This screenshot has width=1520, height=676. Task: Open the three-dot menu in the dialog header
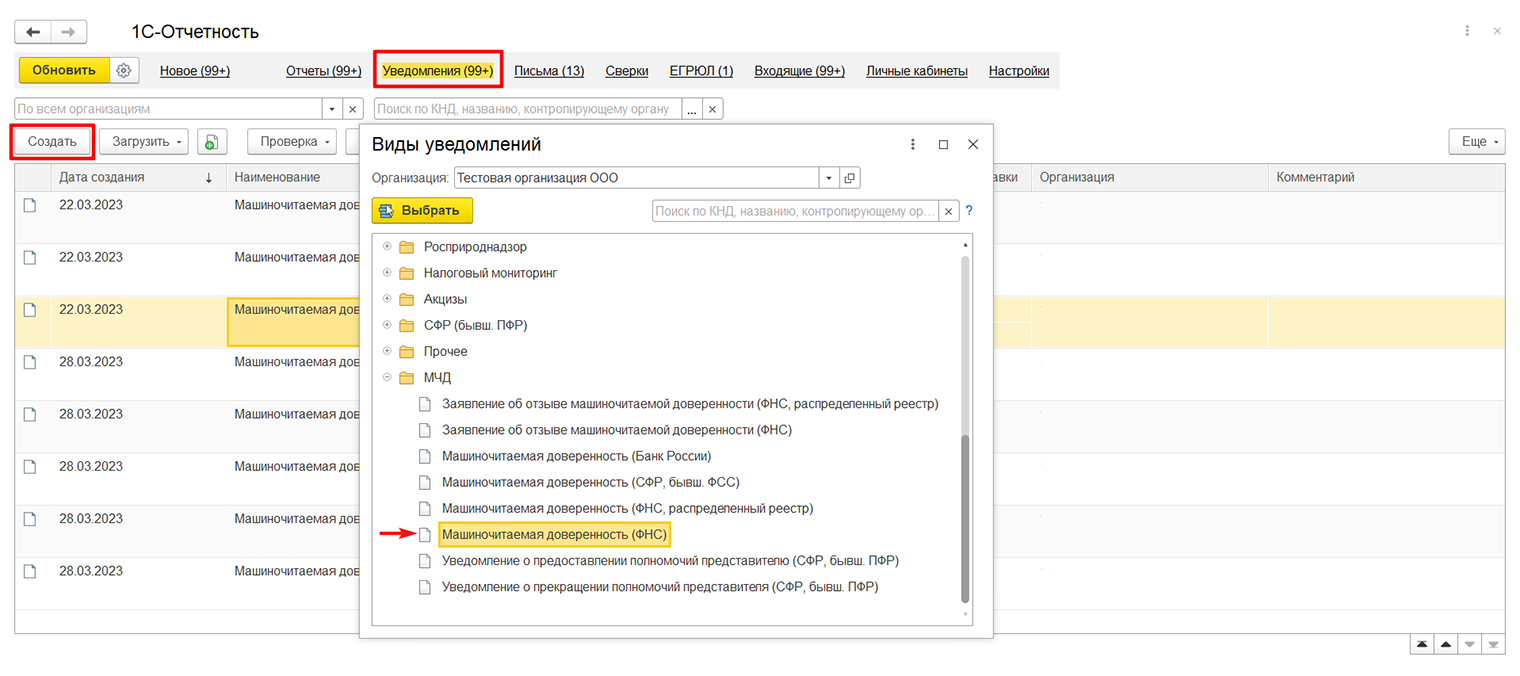point(912,145)
